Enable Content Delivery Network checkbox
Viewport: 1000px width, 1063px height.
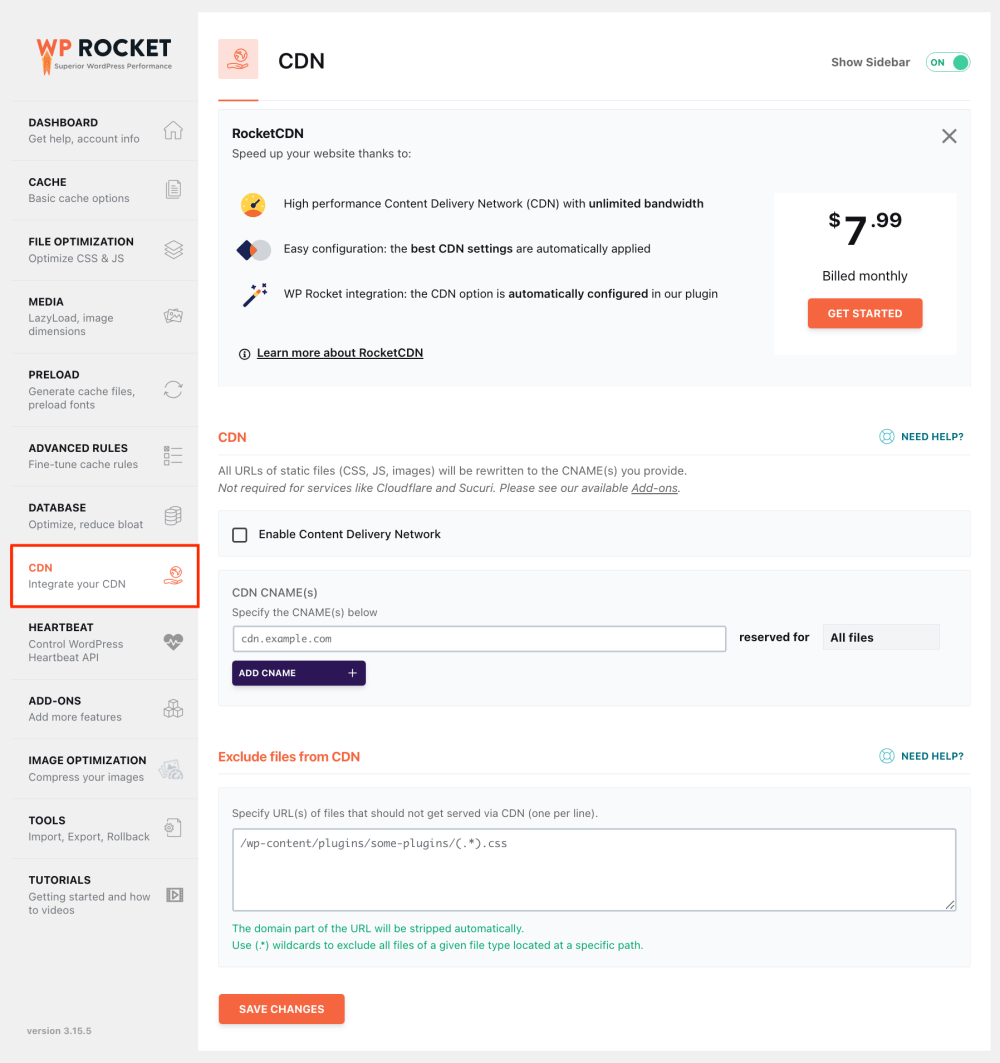coord(240,535)
